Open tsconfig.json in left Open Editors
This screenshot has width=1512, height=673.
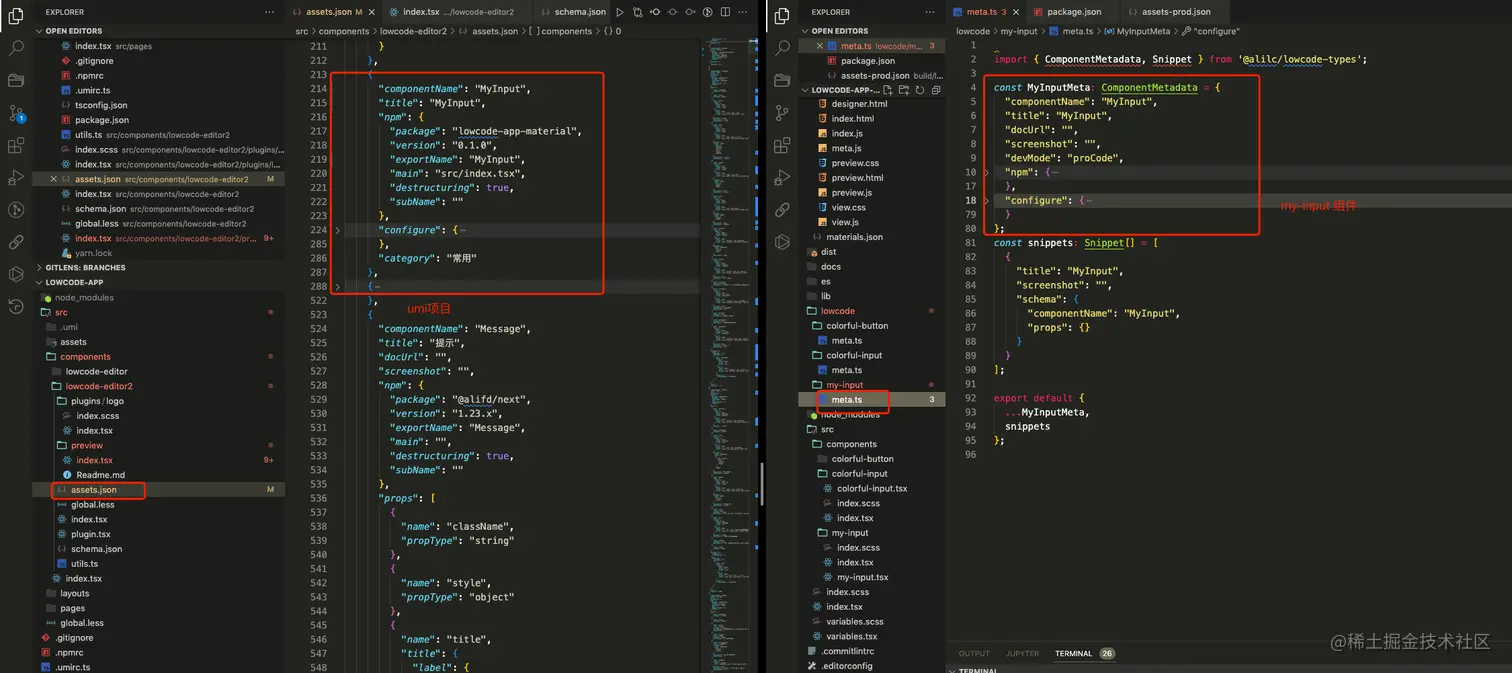(x=101, y=105)
